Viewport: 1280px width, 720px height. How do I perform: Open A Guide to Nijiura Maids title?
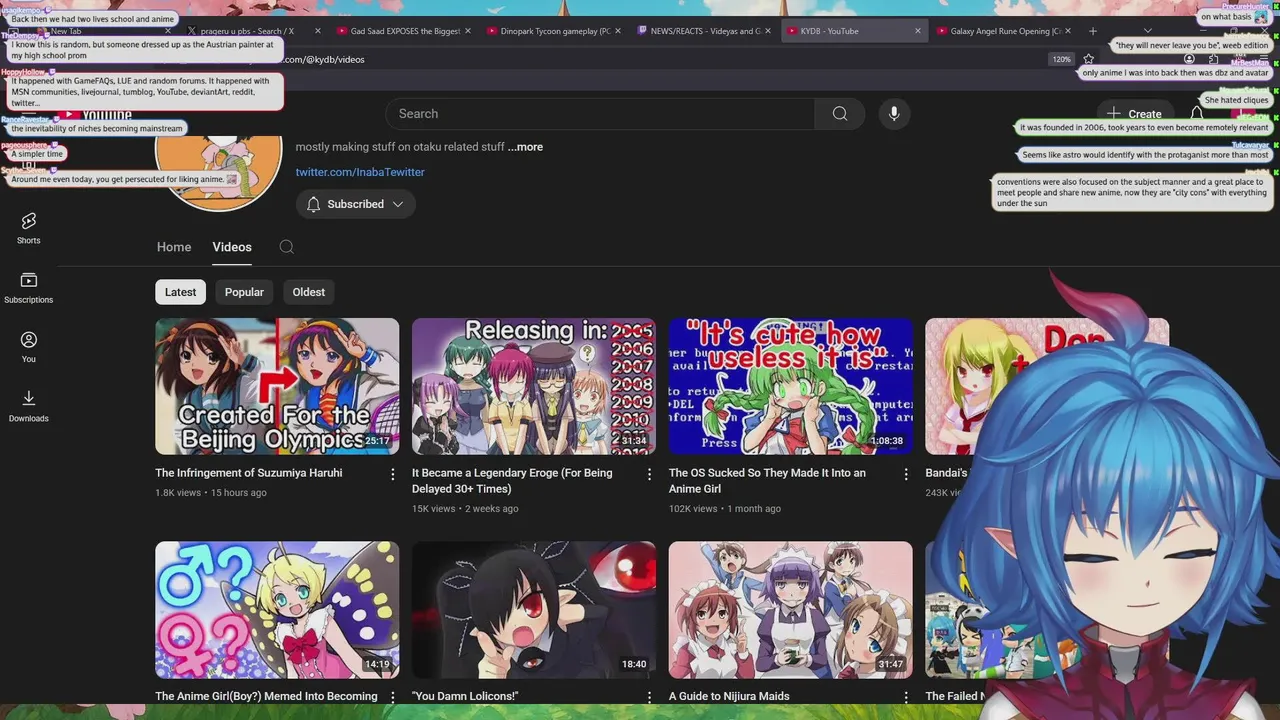(x=729, y=696)
